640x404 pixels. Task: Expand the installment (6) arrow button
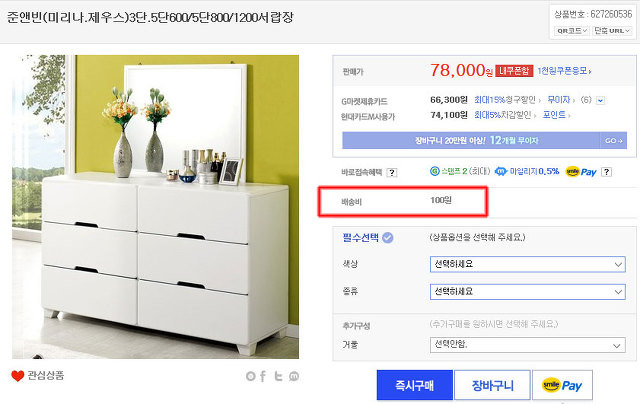(x=600, y=100)
